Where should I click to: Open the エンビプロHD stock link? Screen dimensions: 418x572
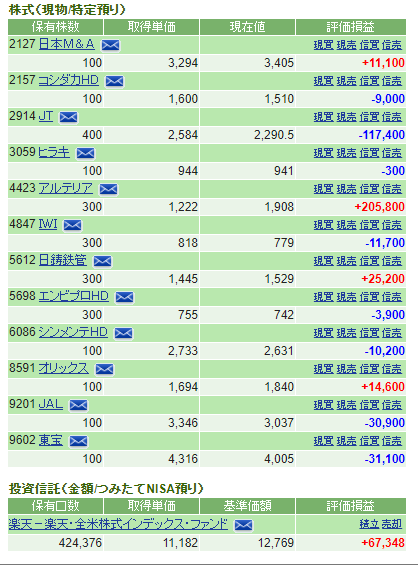pos(73,296)
